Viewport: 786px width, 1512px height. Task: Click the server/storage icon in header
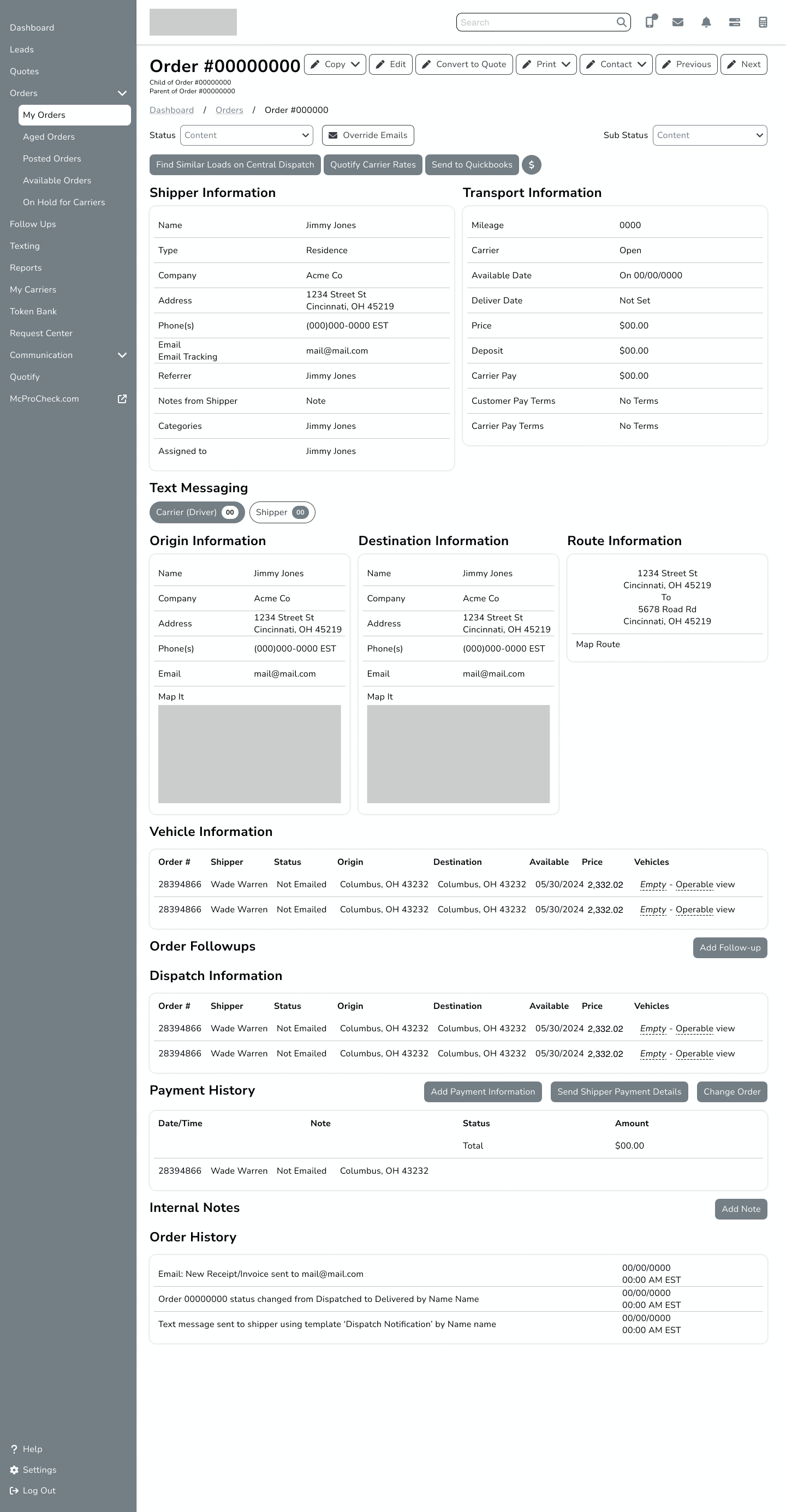tap(734, 22)
